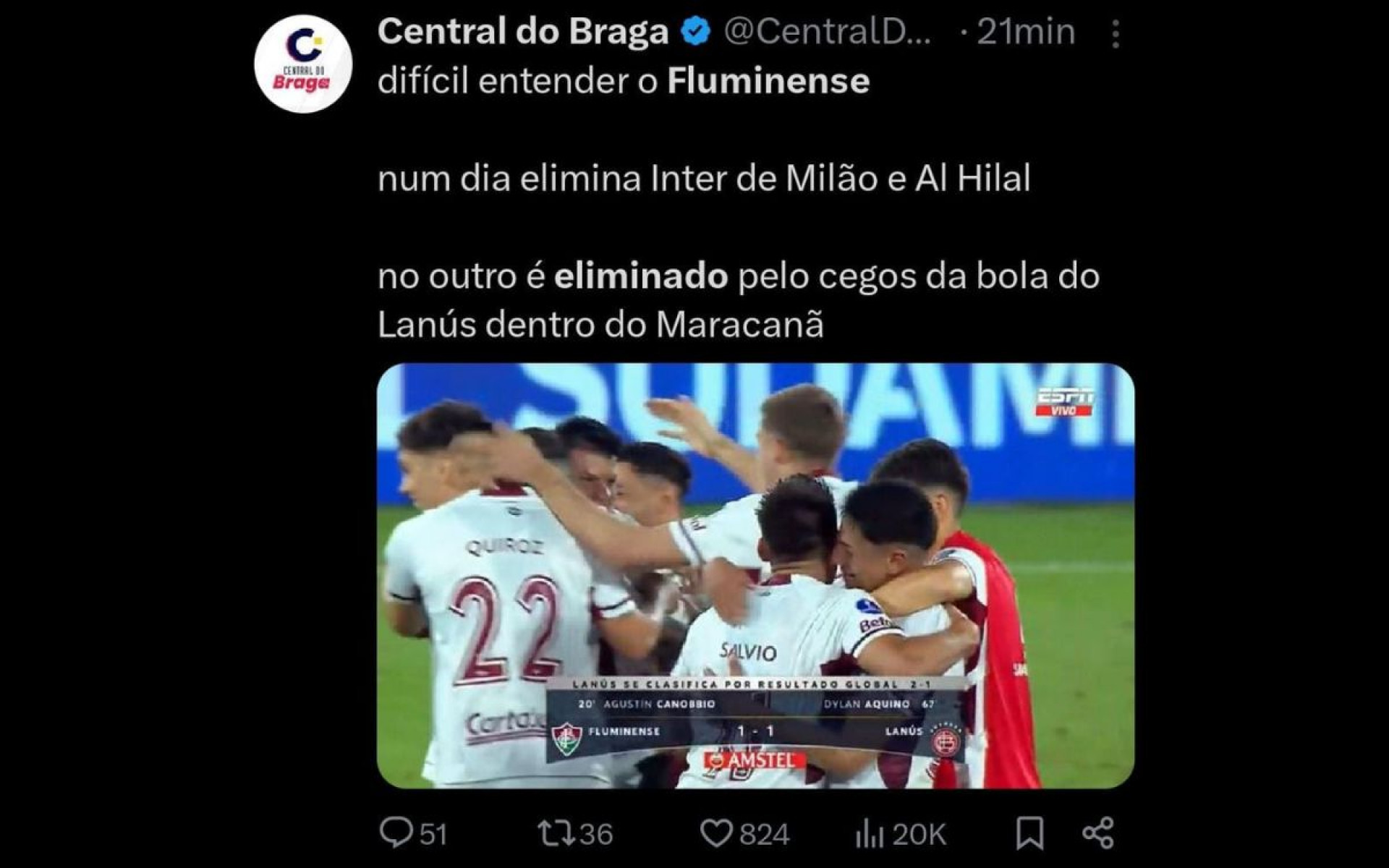This screenshot has width=1389, height=868.
Task: Open the 21min timestamp link
Action: click(x=1026, y=32)
